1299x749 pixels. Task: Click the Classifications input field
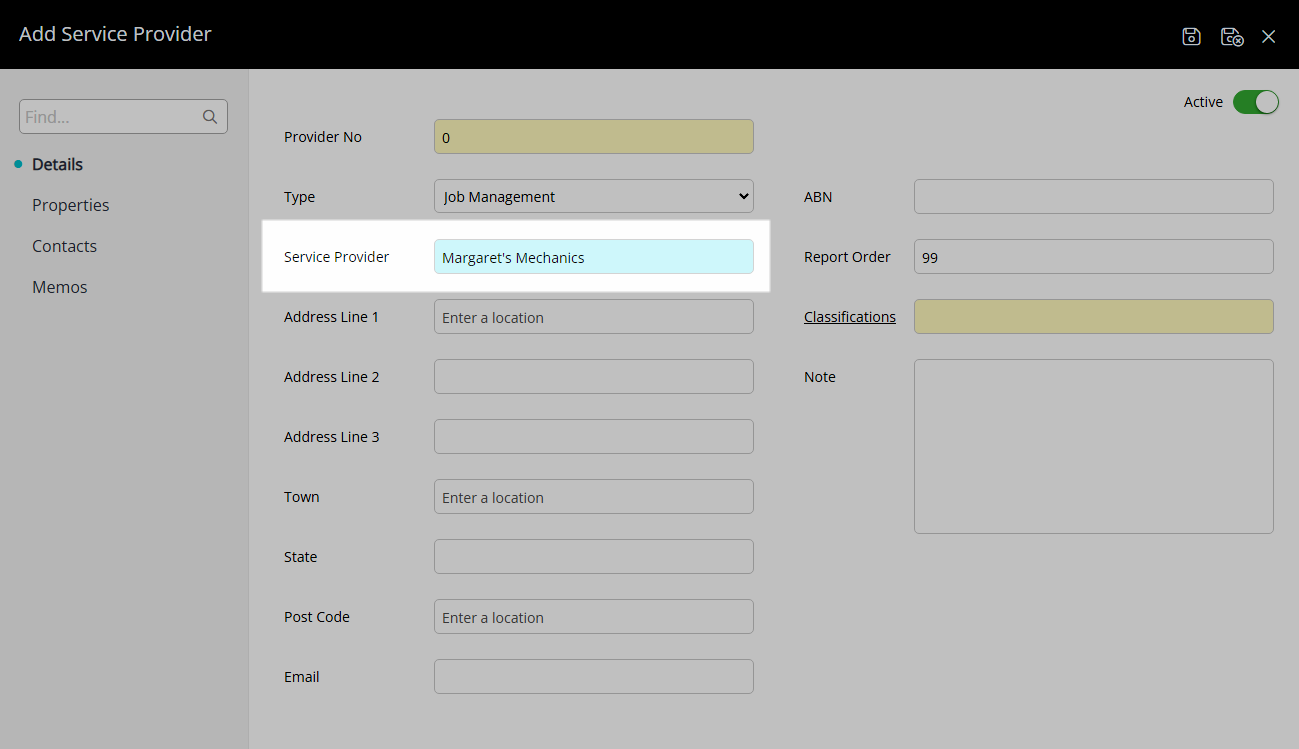coord(1094,317)
